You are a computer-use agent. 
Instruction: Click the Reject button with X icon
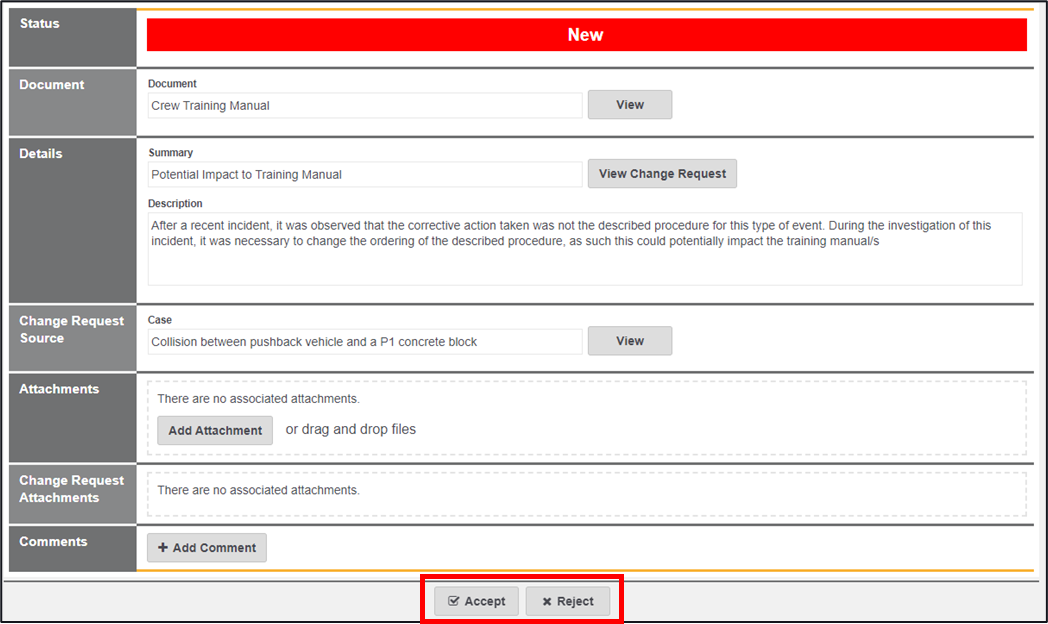pyautogui.click(x=568, y=601)
